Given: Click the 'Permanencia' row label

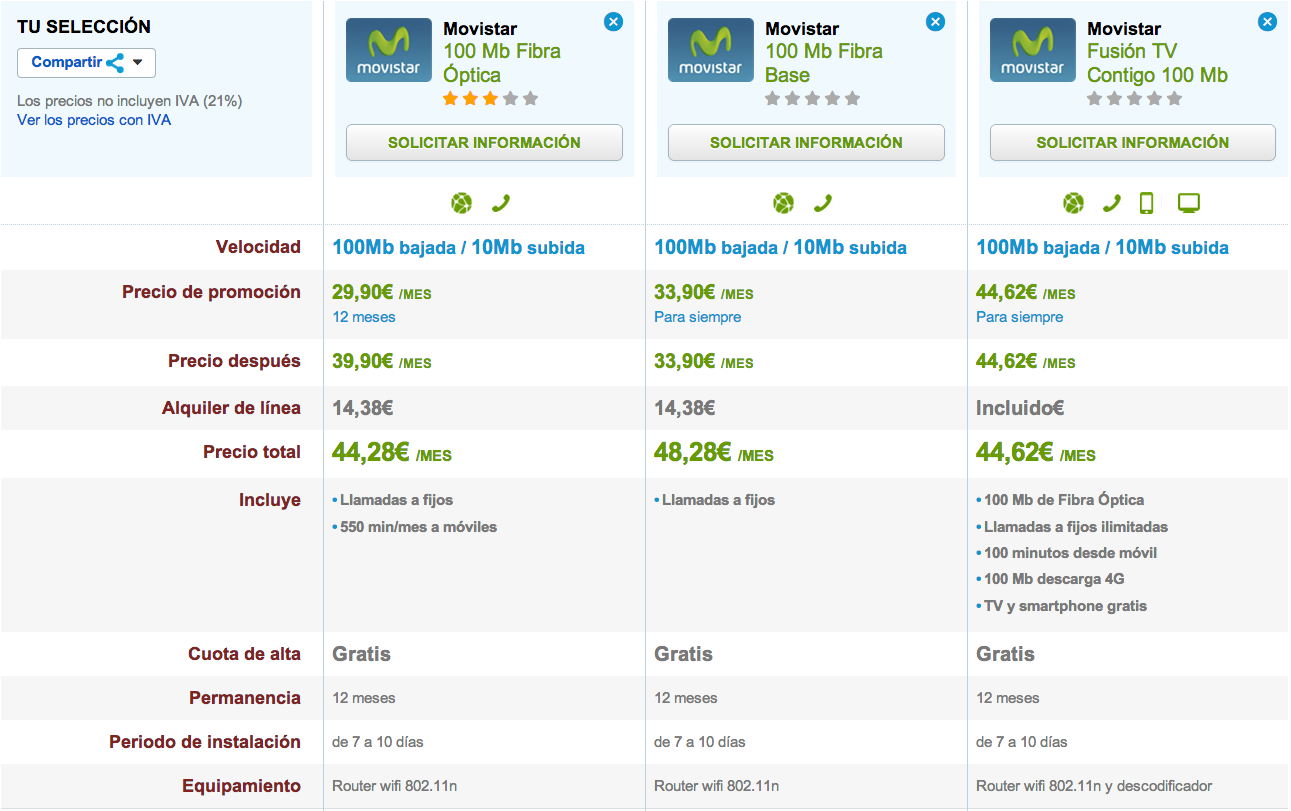Looking at the screenshot, I should (x=245, y=698).
